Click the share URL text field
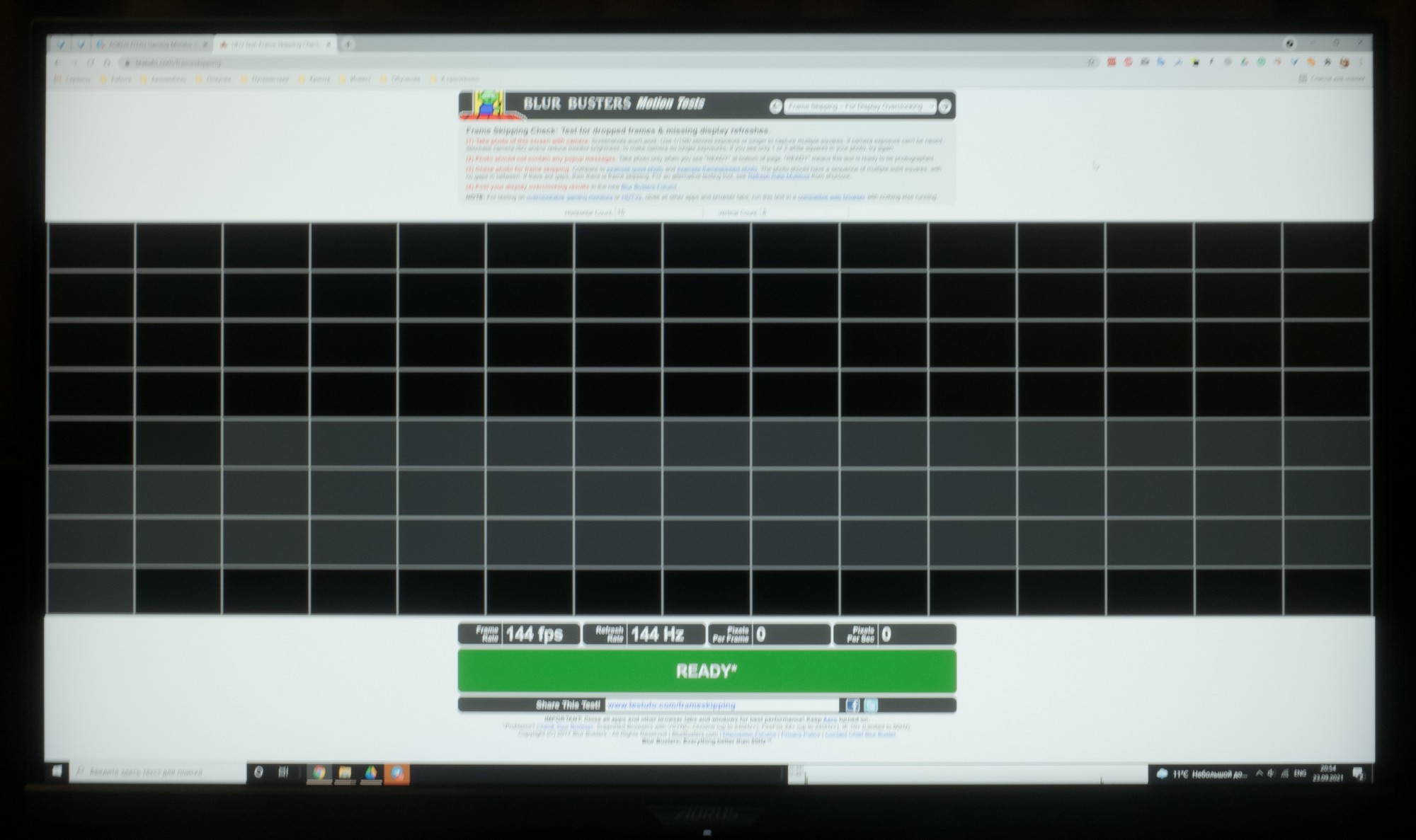 pyautogui.click(x=722, y=705)
